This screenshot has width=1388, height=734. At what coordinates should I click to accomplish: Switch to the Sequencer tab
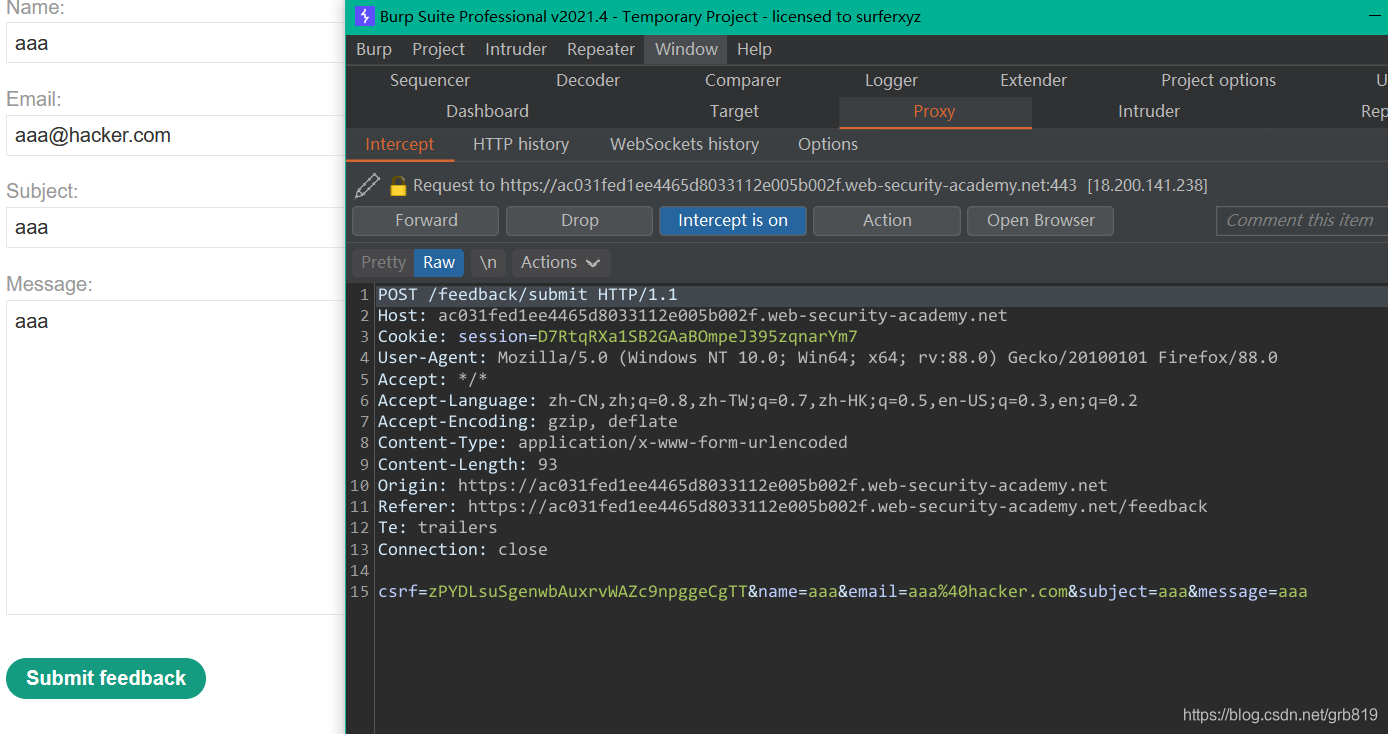click(429, 80)
